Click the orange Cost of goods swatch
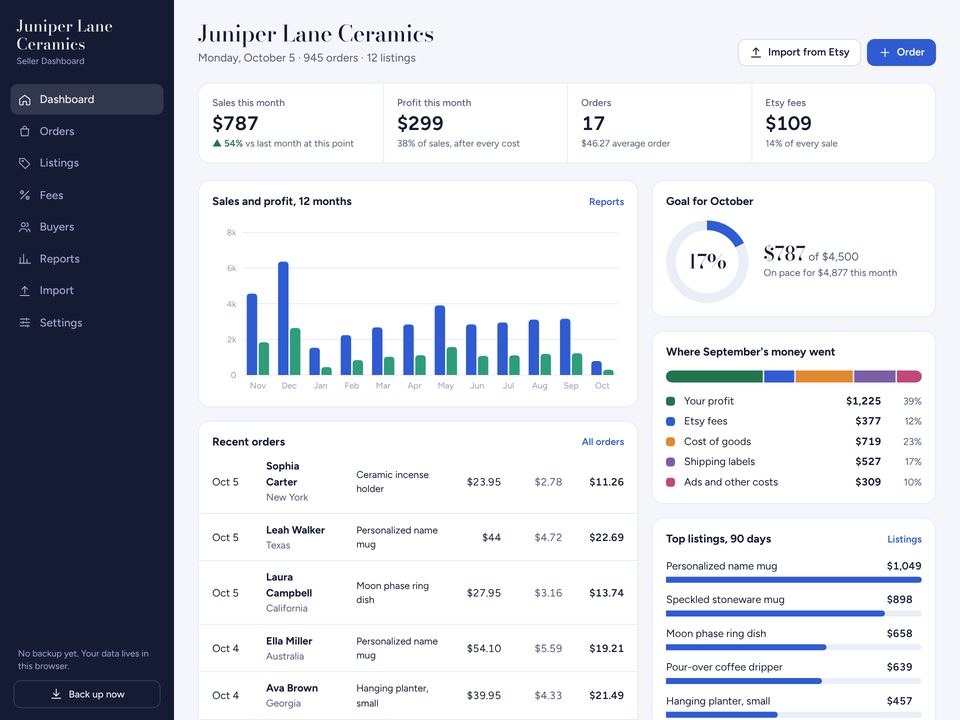The image size is (960, 720). tap(670, 441)
